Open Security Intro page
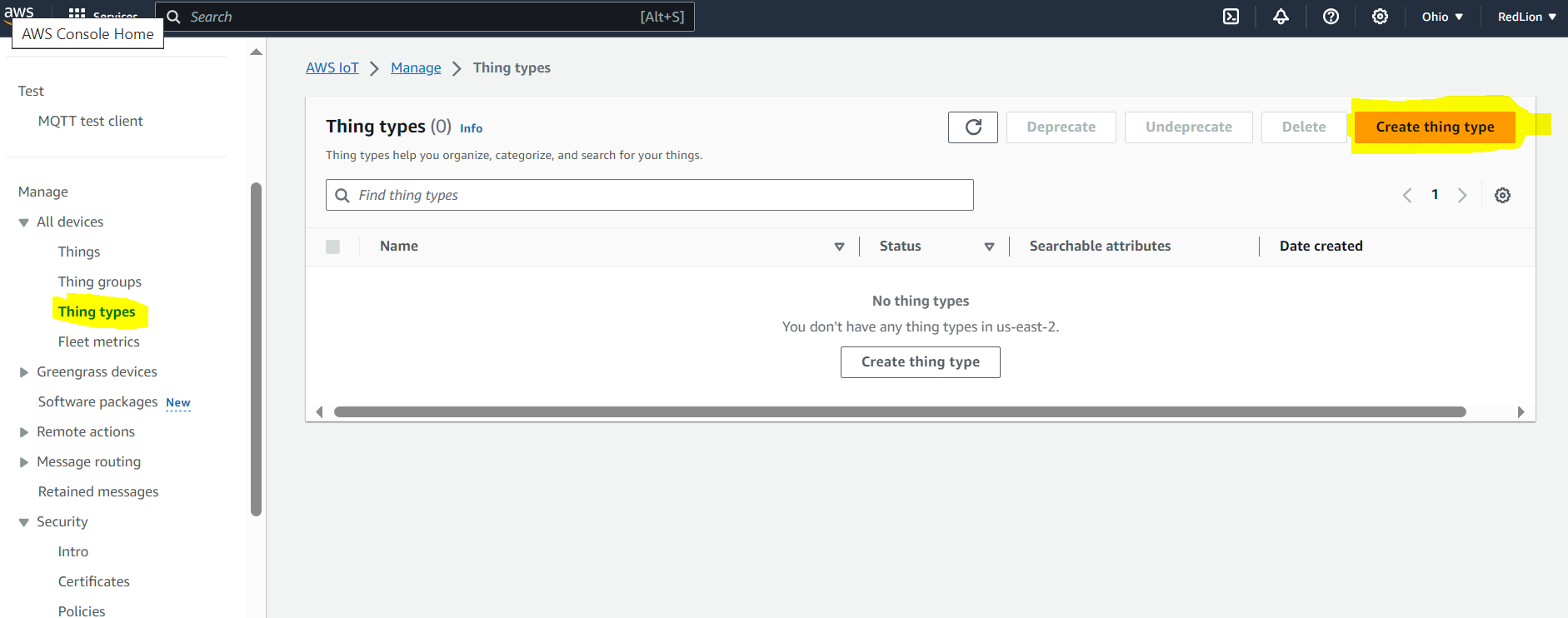Viewport: 1568px width, 618px height. 73,551
